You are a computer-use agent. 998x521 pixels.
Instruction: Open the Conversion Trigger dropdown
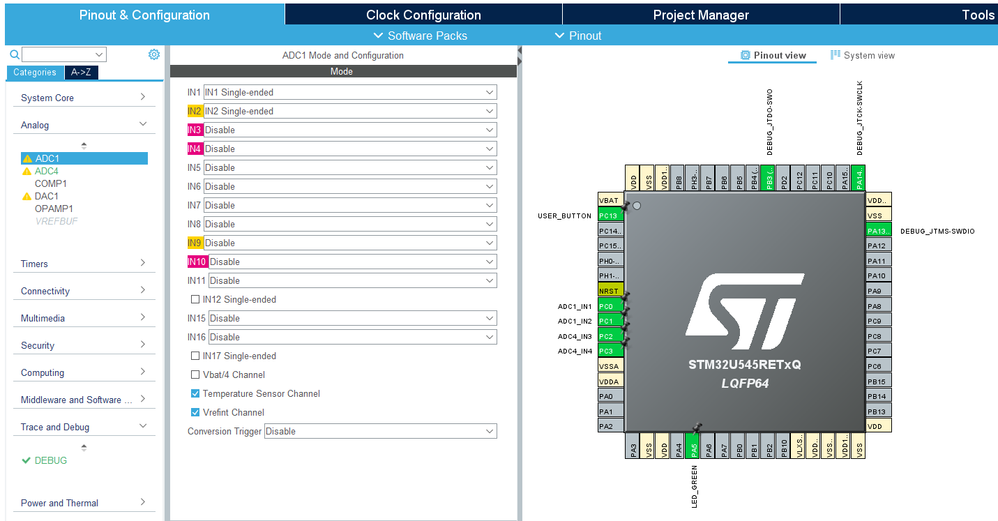(380, 432)
